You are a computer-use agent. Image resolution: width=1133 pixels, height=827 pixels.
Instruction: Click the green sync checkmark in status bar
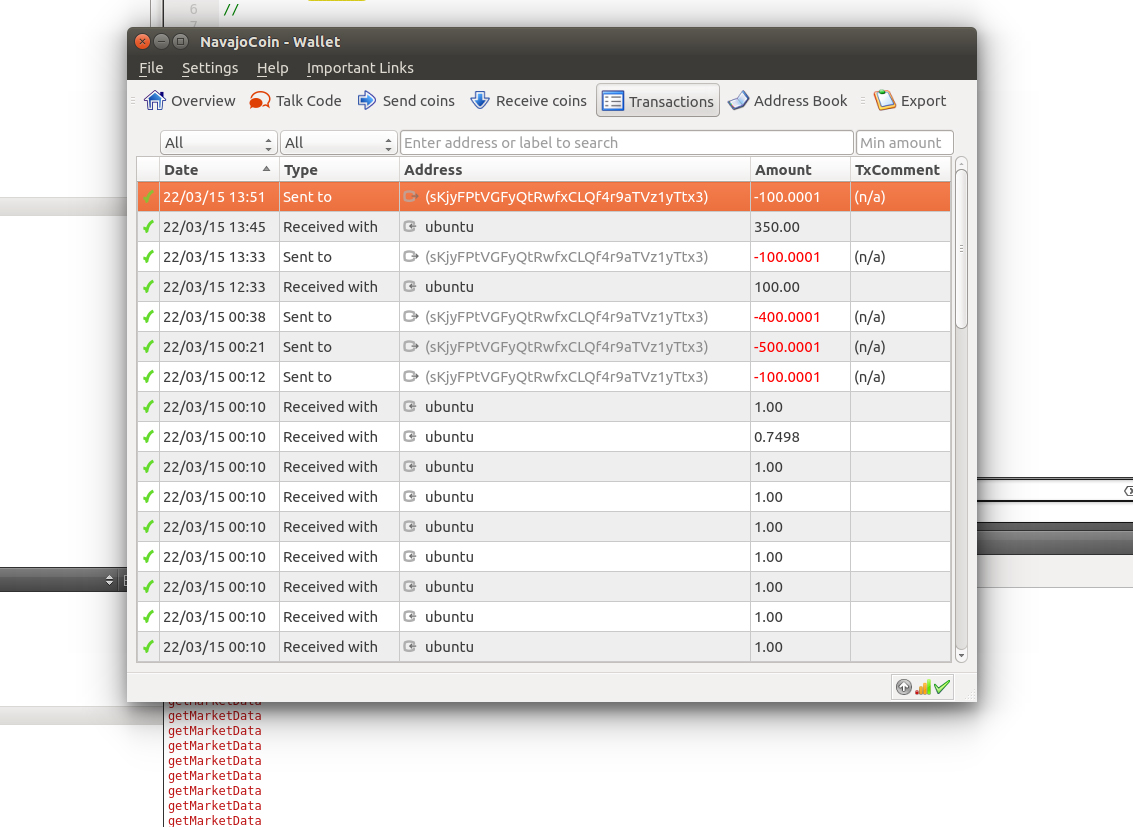[x=942, y=687]
